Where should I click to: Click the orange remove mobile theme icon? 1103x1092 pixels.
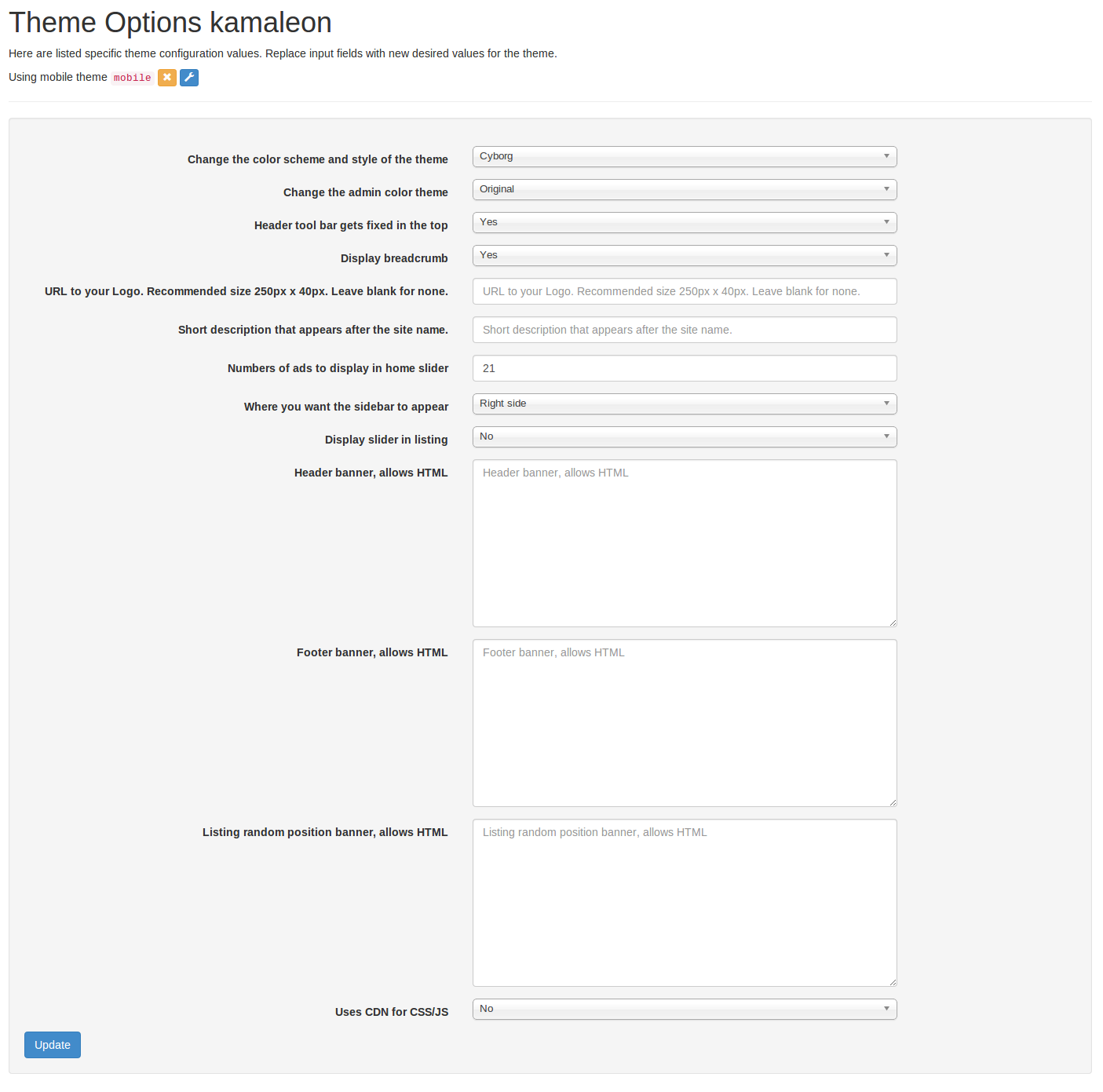pyautogui.click(x=167, y=78)
